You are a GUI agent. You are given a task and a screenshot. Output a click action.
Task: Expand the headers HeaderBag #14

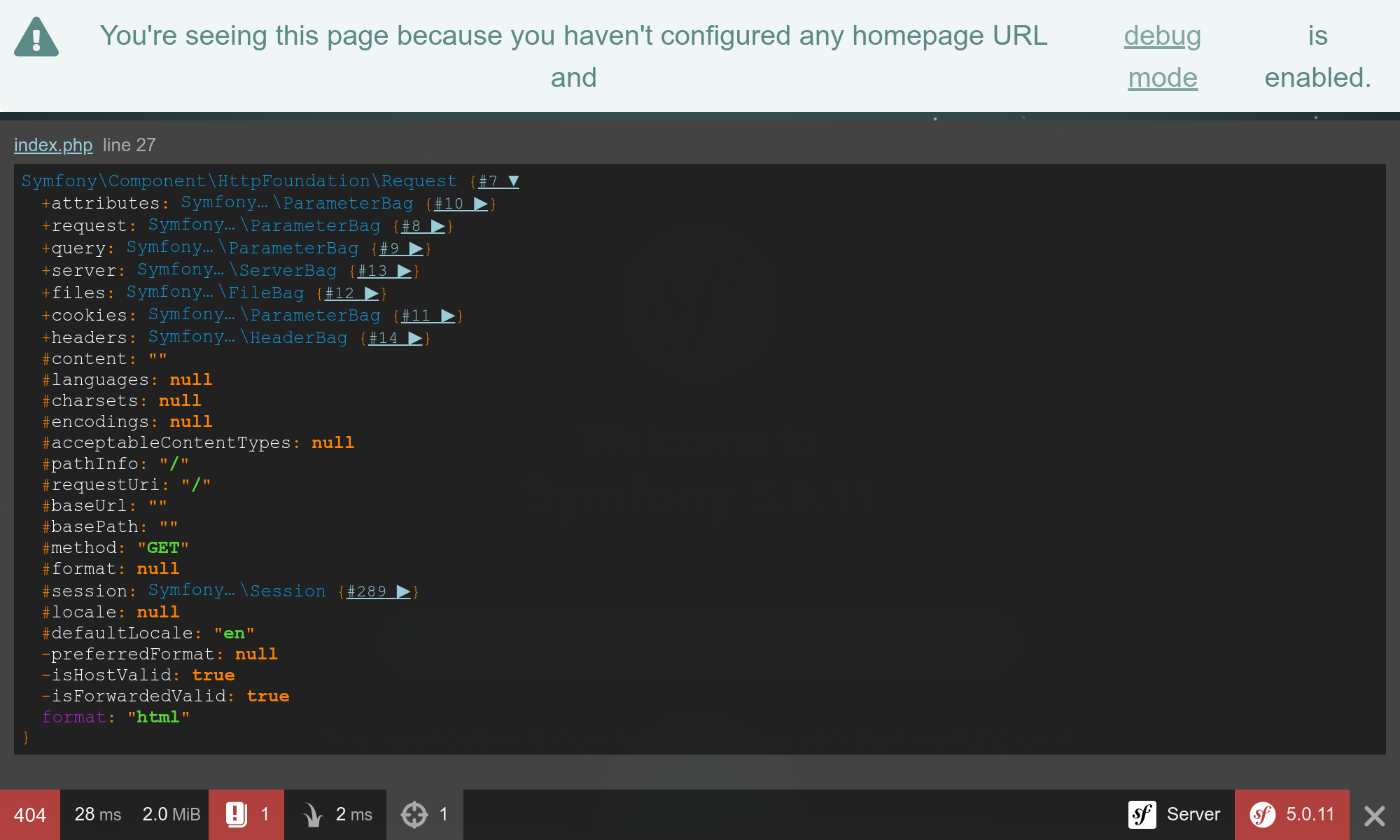click(x=395, y=338)
